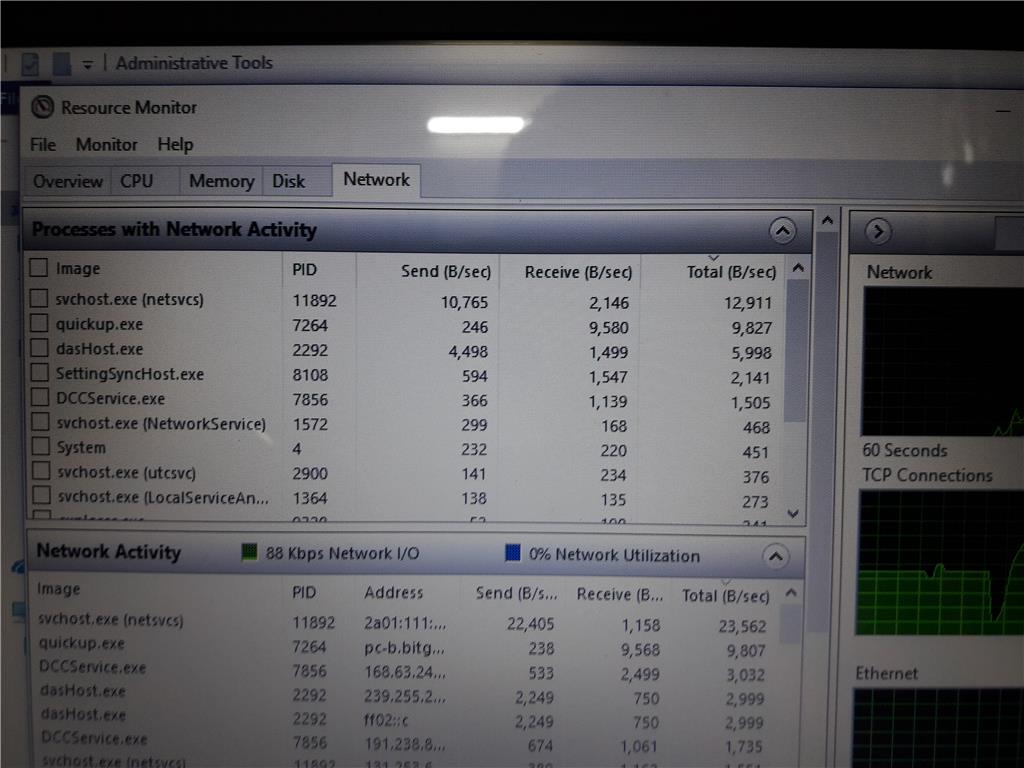Click the TCP Connections graph
The image size is (1024, 768).
point(940,562)
